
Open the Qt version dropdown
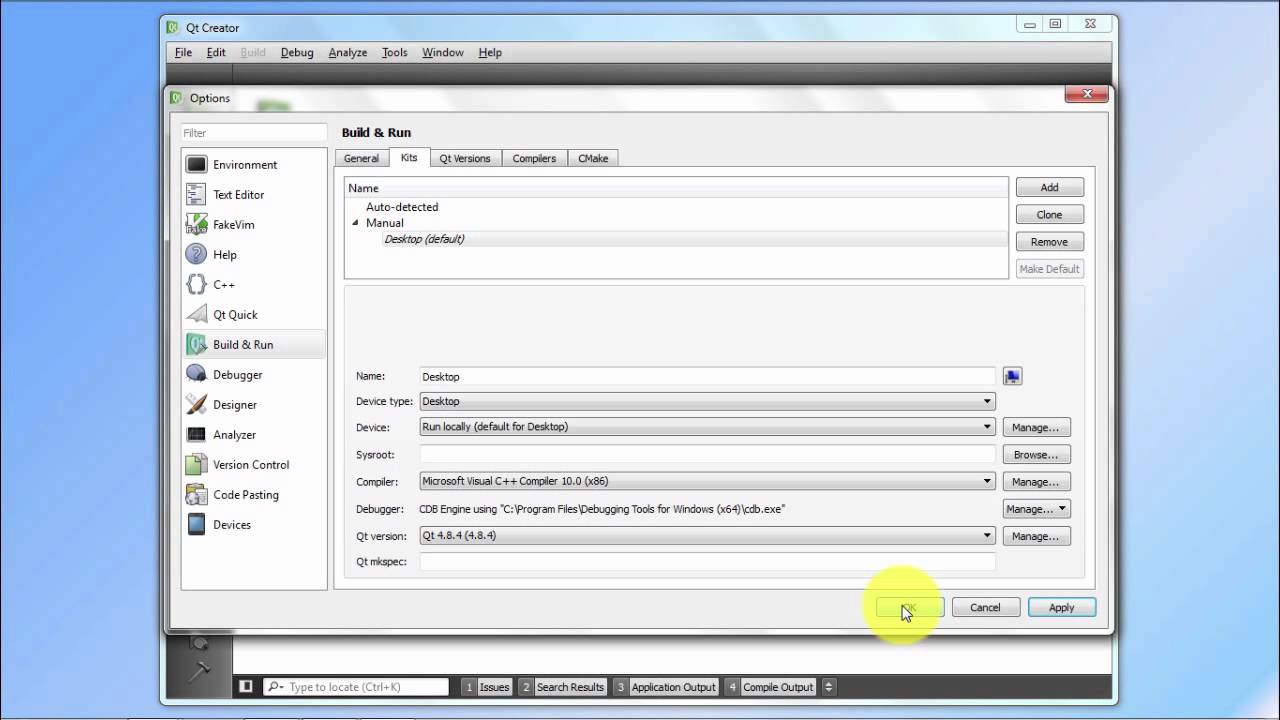(x=707, y=535)
